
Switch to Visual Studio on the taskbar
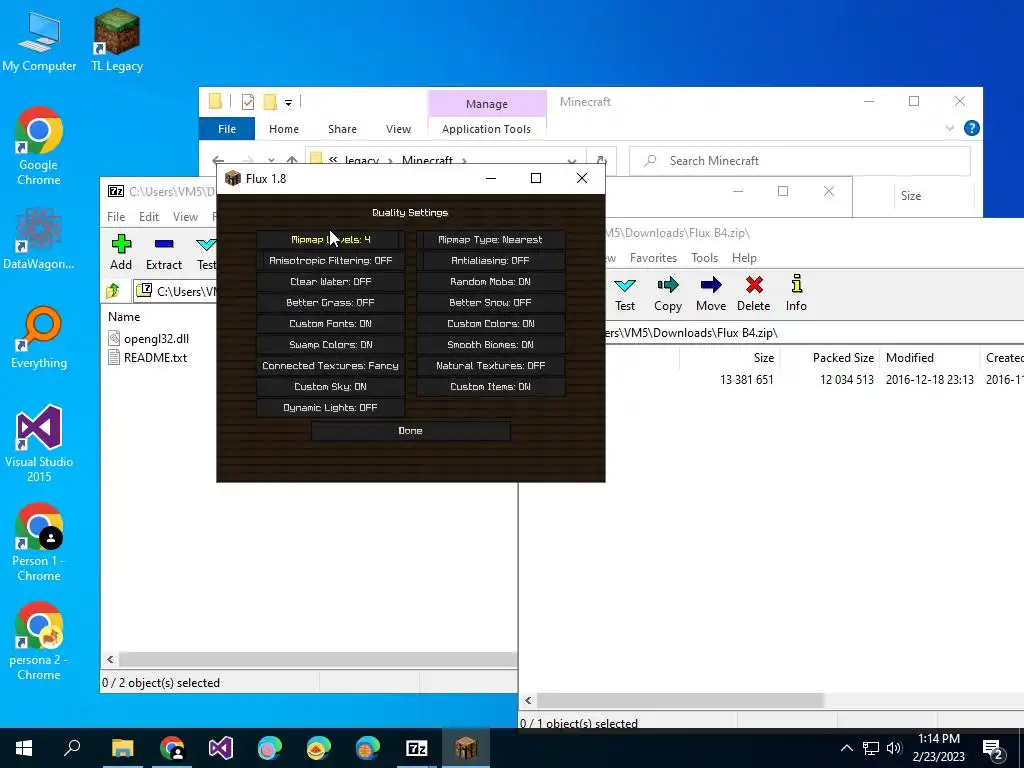point(220,748)
